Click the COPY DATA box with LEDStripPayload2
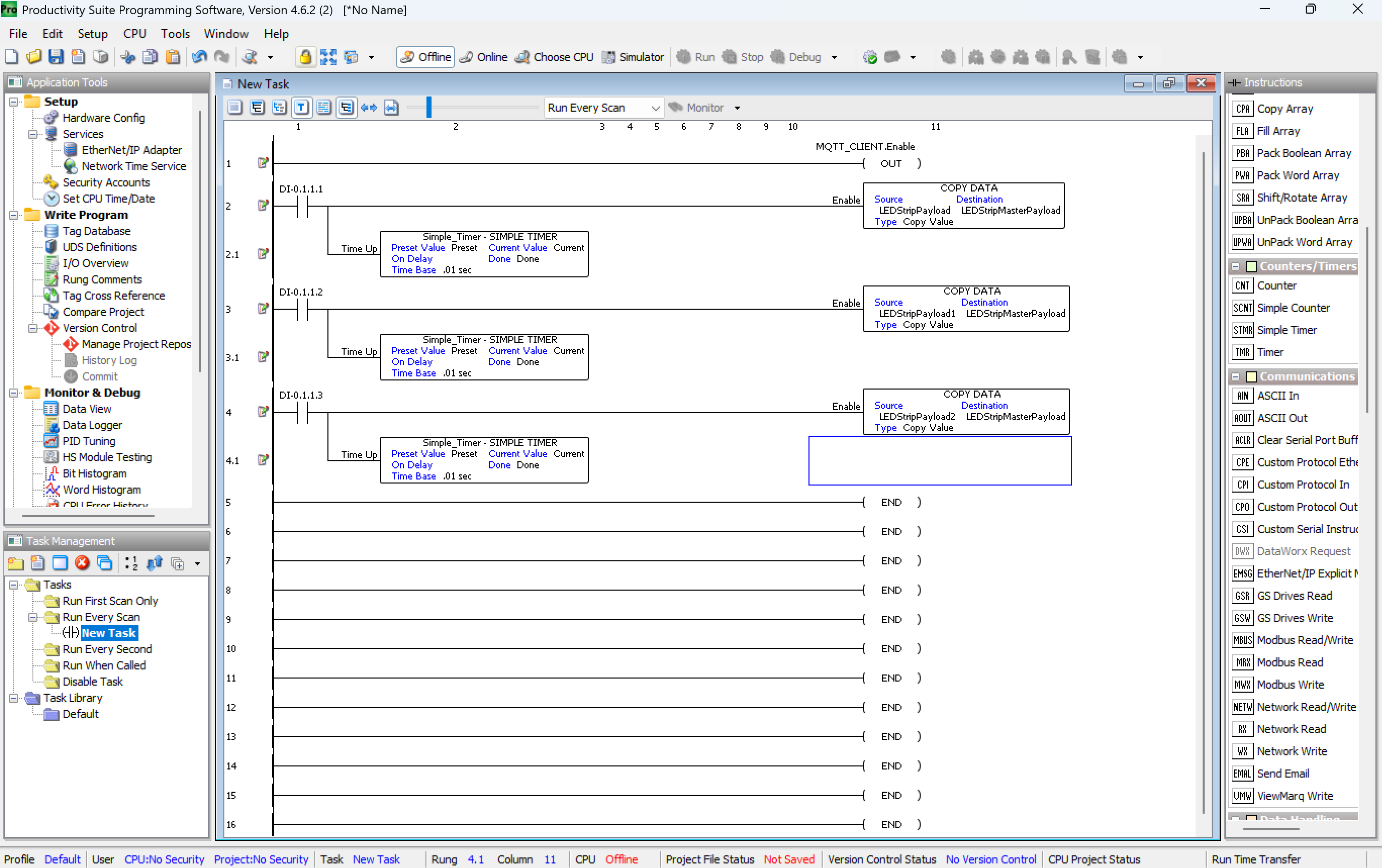 967,411
